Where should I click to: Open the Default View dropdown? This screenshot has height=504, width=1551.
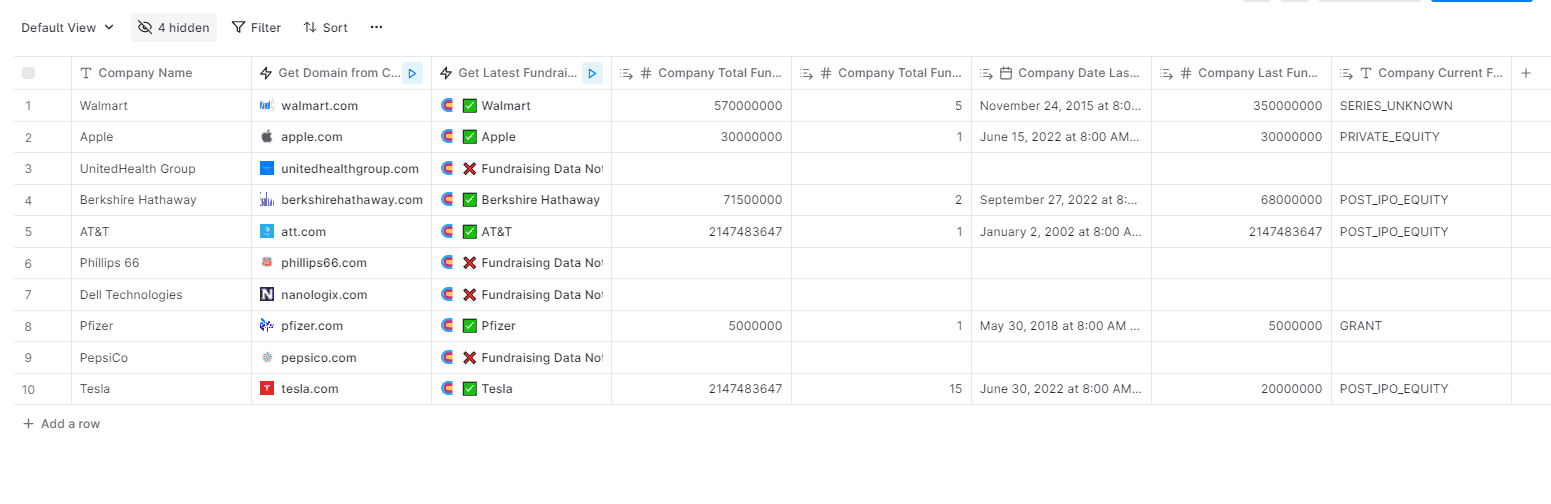pyautogui.click(x=67, y=28)
